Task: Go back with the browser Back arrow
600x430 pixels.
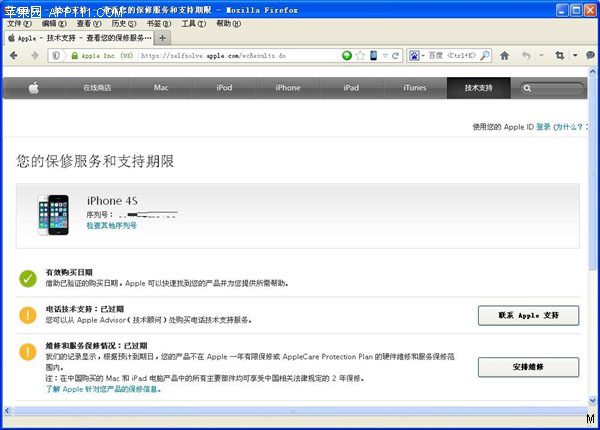Action: coord(14,55)
